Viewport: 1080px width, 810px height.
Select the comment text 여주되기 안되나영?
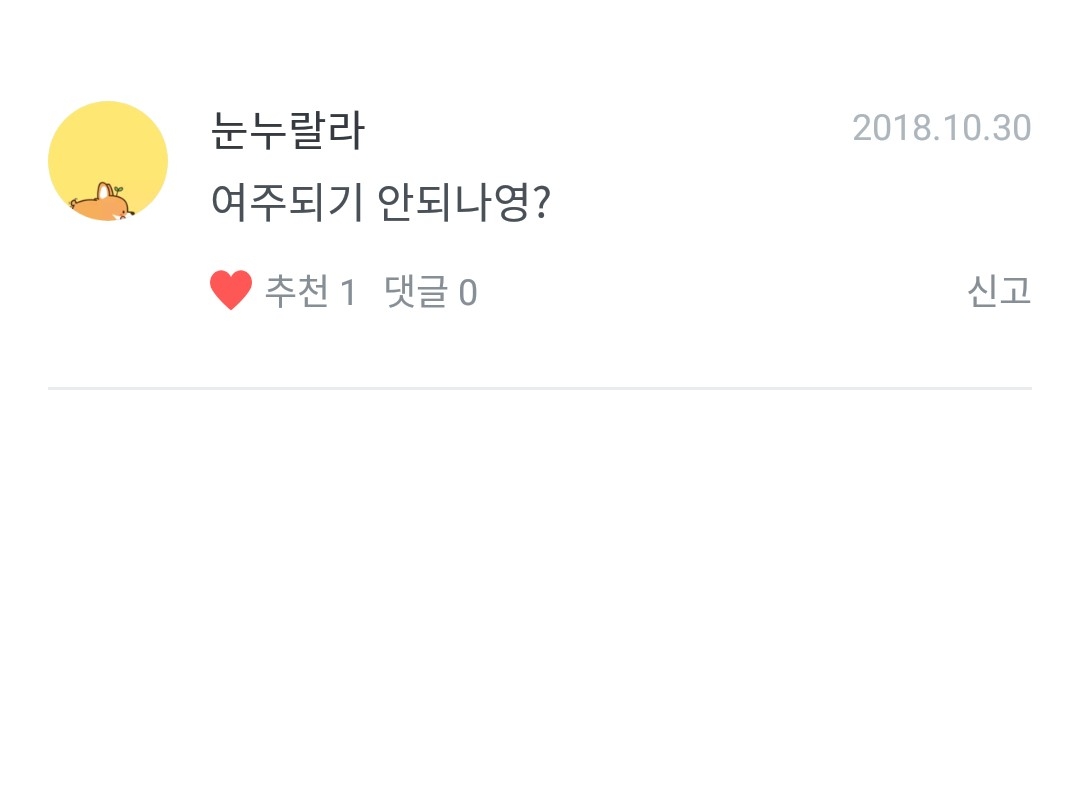382,205
